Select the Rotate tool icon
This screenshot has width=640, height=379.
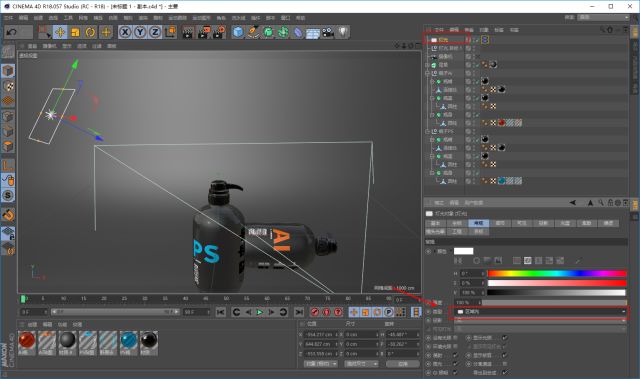point(90,32)
